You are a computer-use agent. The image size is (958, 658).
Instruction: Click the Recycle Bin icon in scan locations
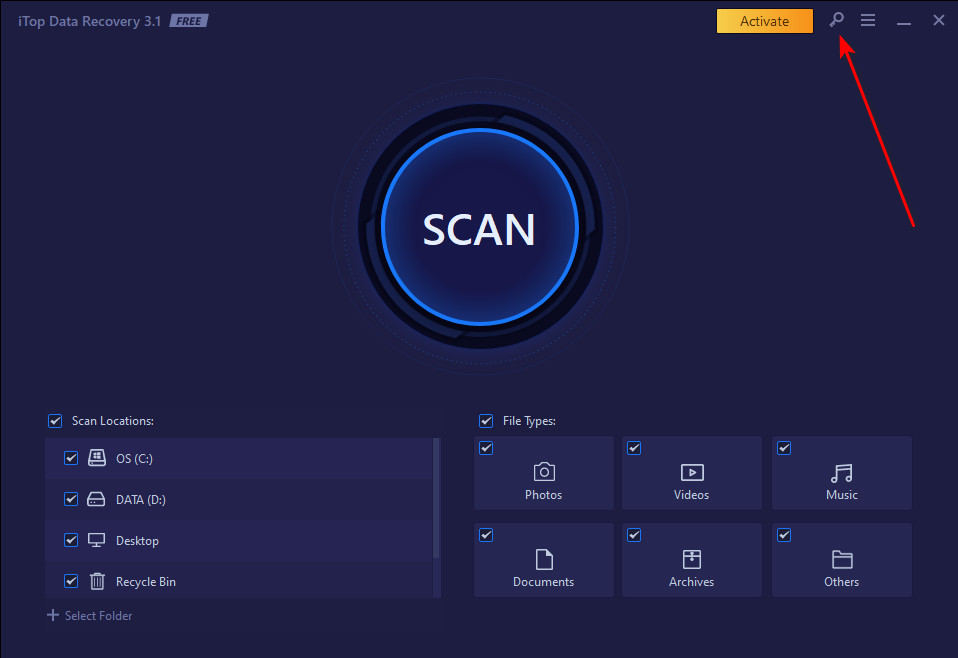(96, 581)
